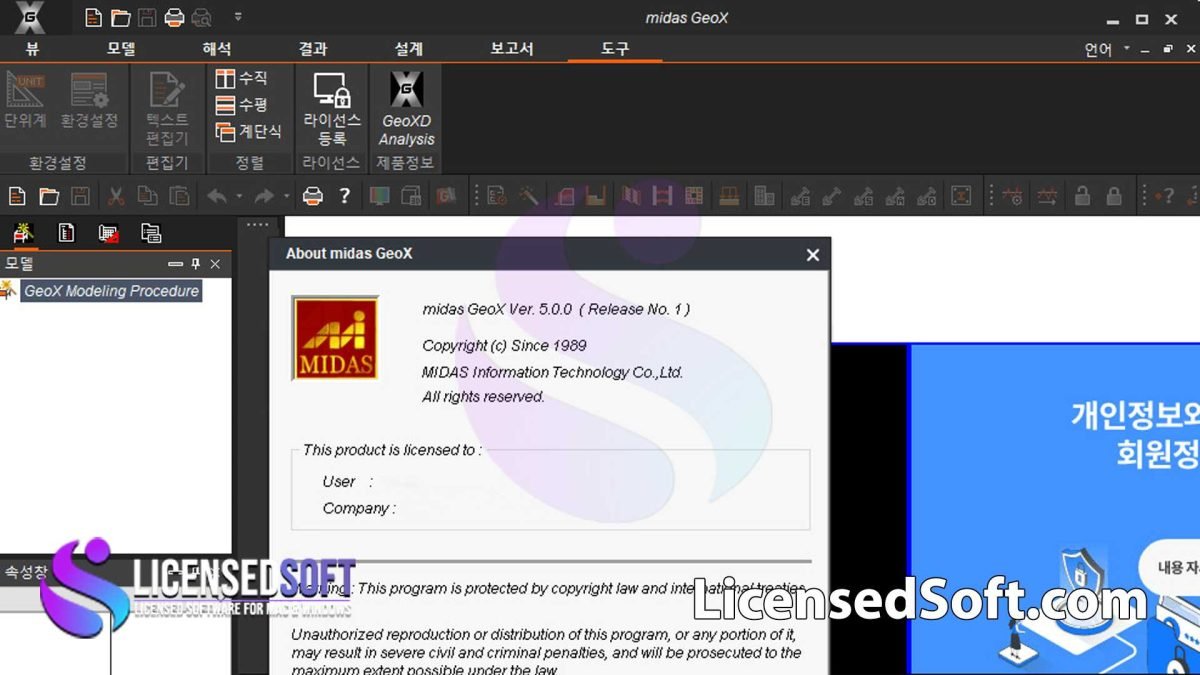Viewport: 1200px width, 675px height.
Task: Click the 환경설정 preferences ribbon icon
Action: click(x=89, y=101)
